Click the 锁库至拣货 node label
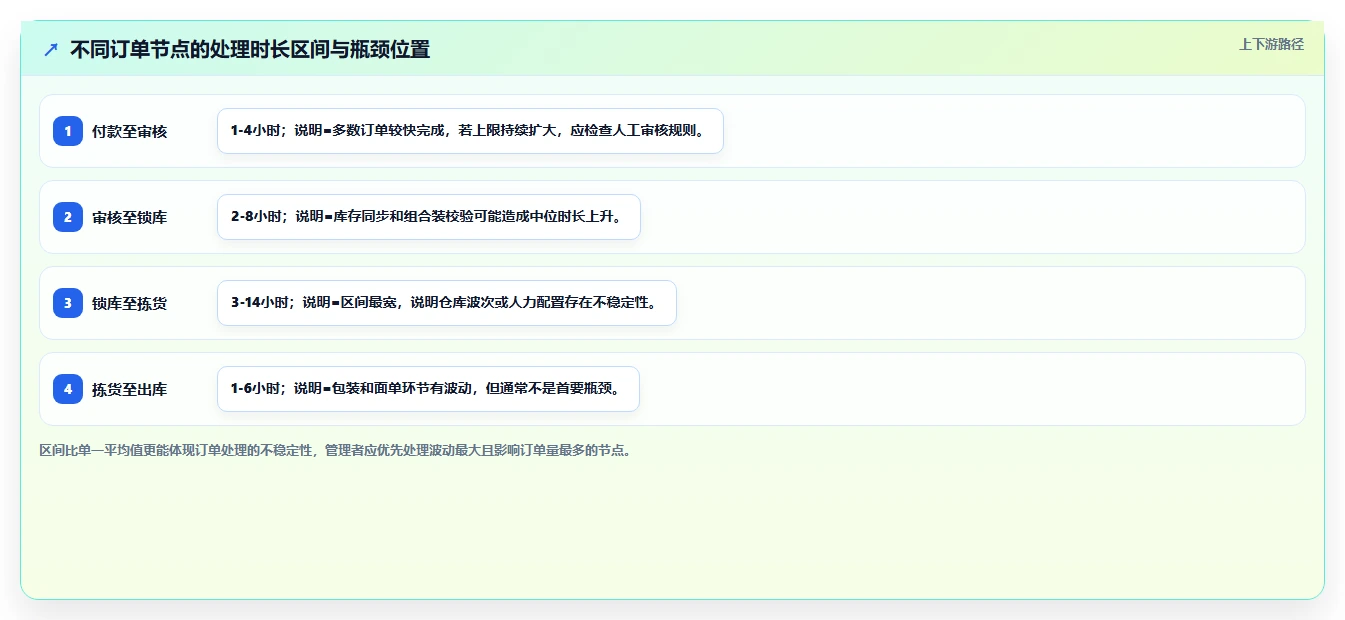This screenshot has height=620, width=1345. point(129,303)
